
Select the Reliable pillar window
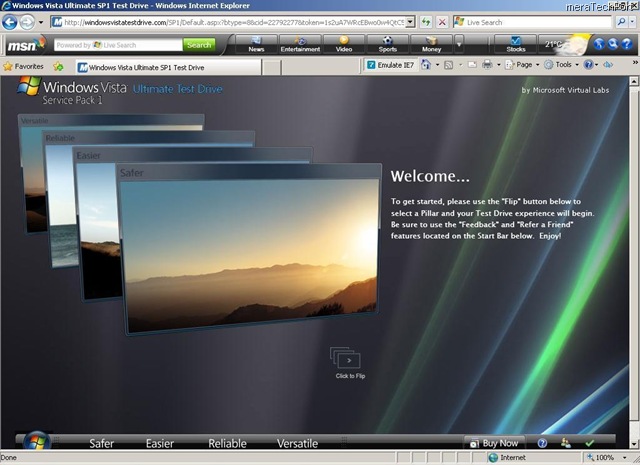pyautogui.click(x=60, y=200)
